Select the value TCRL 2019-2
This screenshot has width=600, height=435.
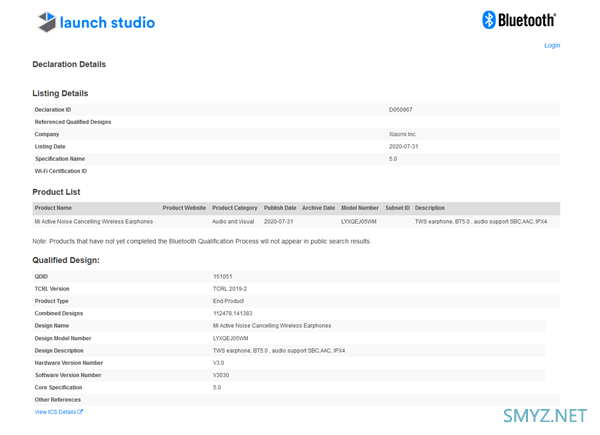230,289
